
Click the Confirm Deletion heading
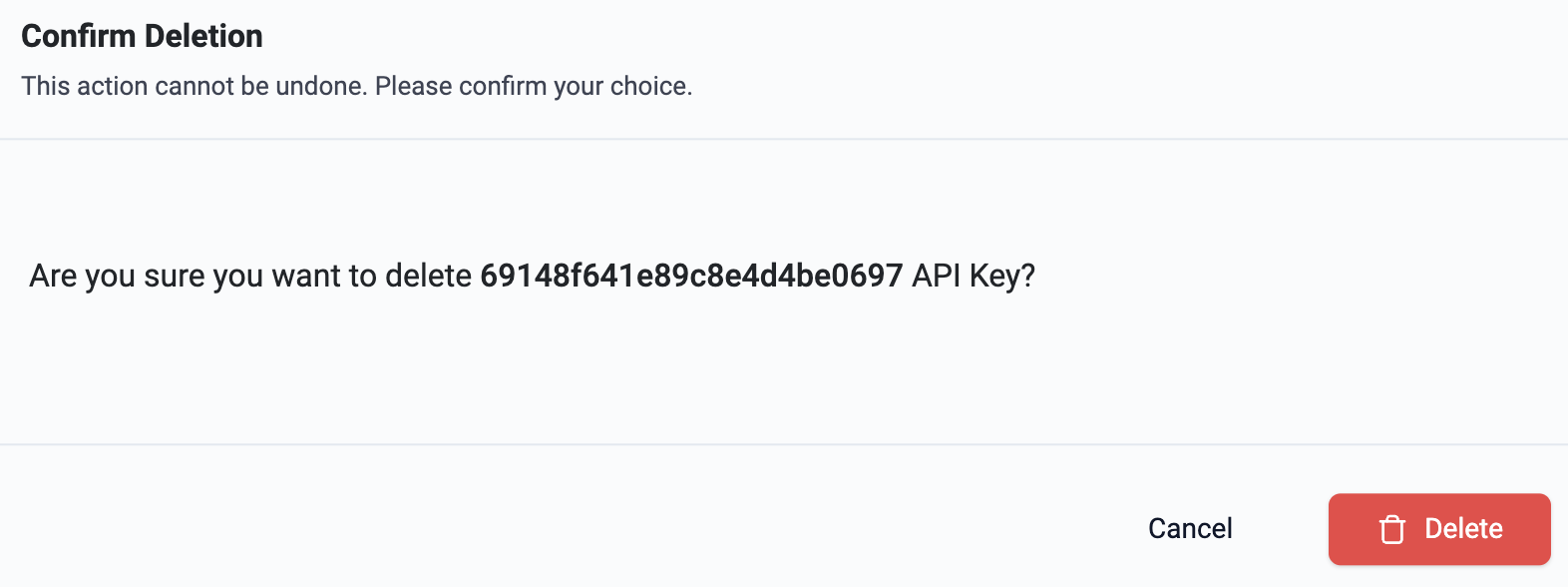142,36
